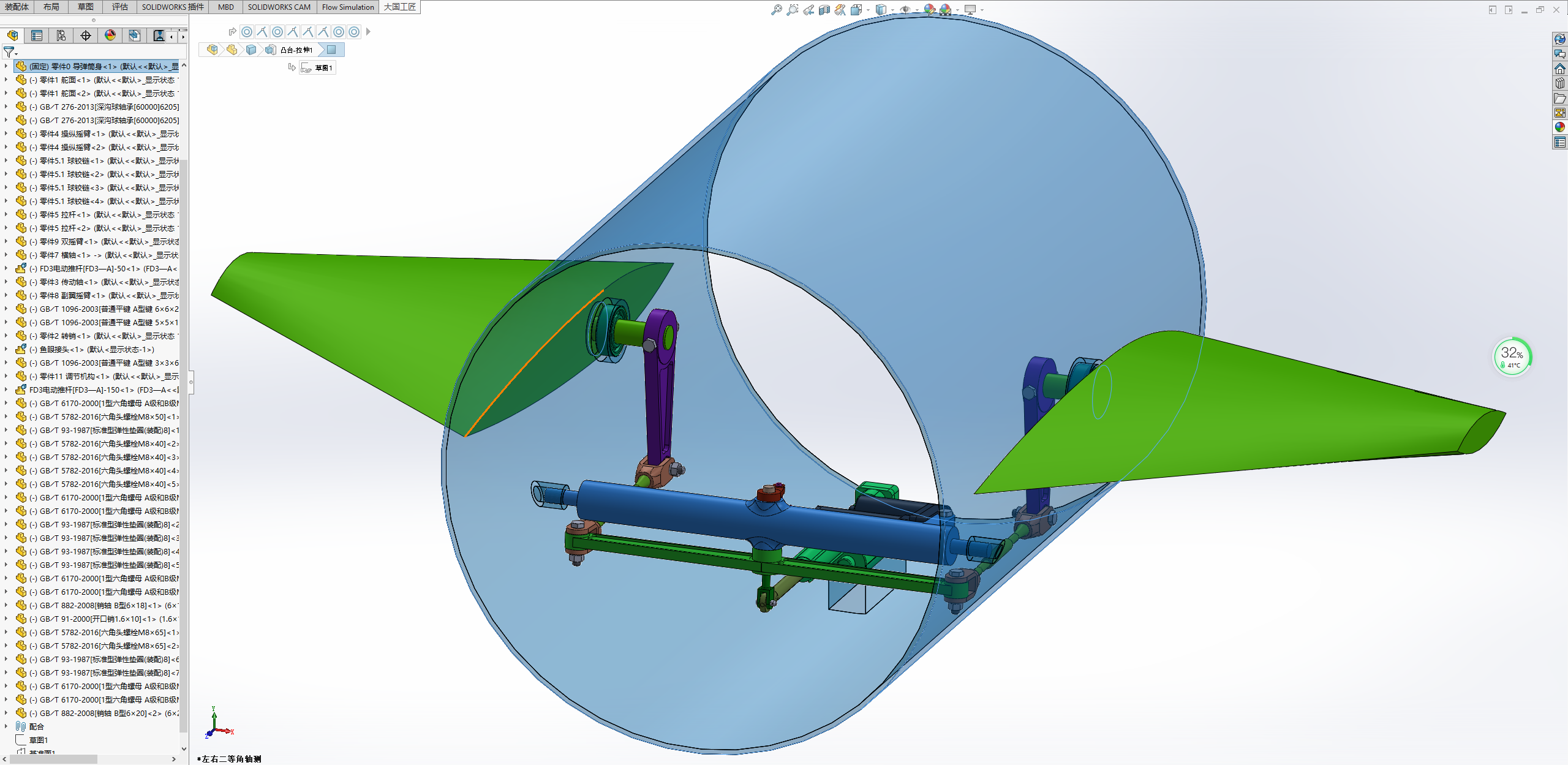This screenshot has width=1568, height=765.
Task: Open the DimXpertManager crosshair tab
Action: [x=86, y=36]
